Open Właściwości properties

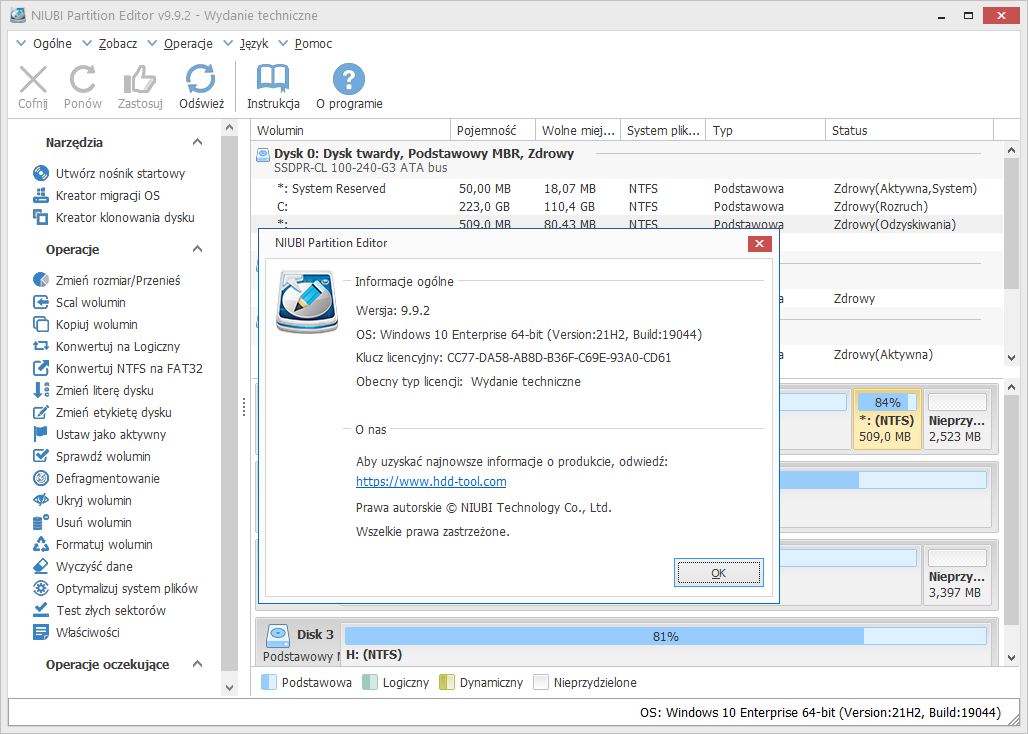[x=76, y=632]
